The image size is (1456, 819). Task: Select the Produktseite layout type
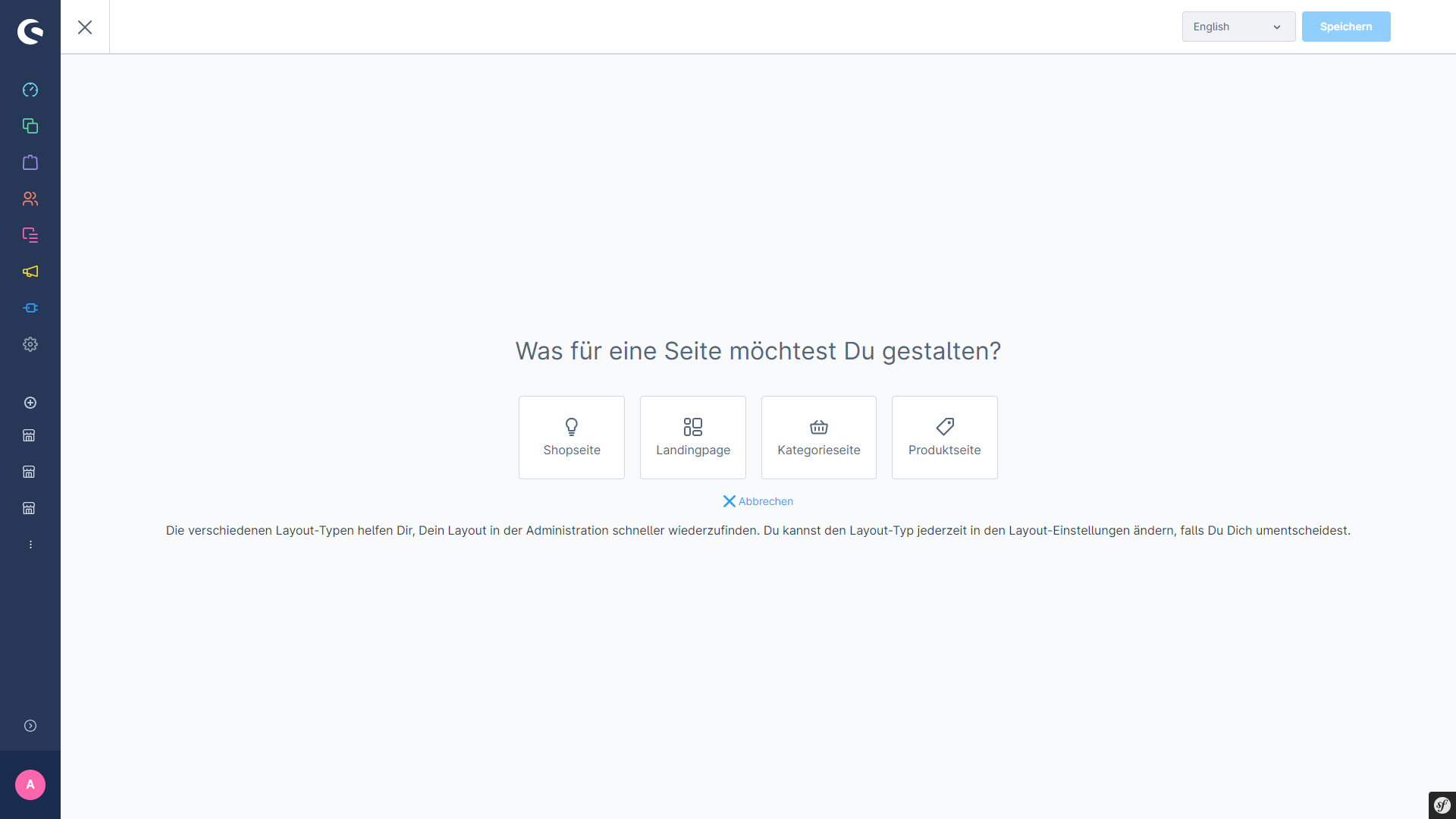[x=944, y=437]
